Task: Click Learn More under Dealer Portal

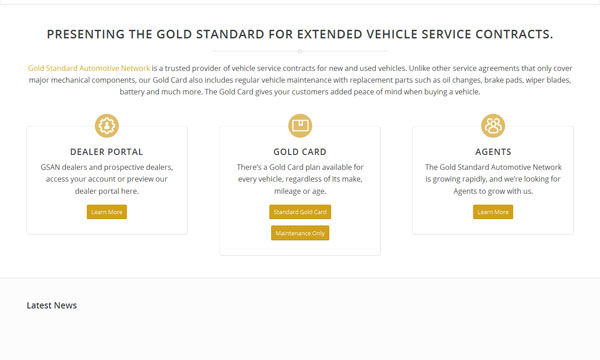Action: [107, 212]
